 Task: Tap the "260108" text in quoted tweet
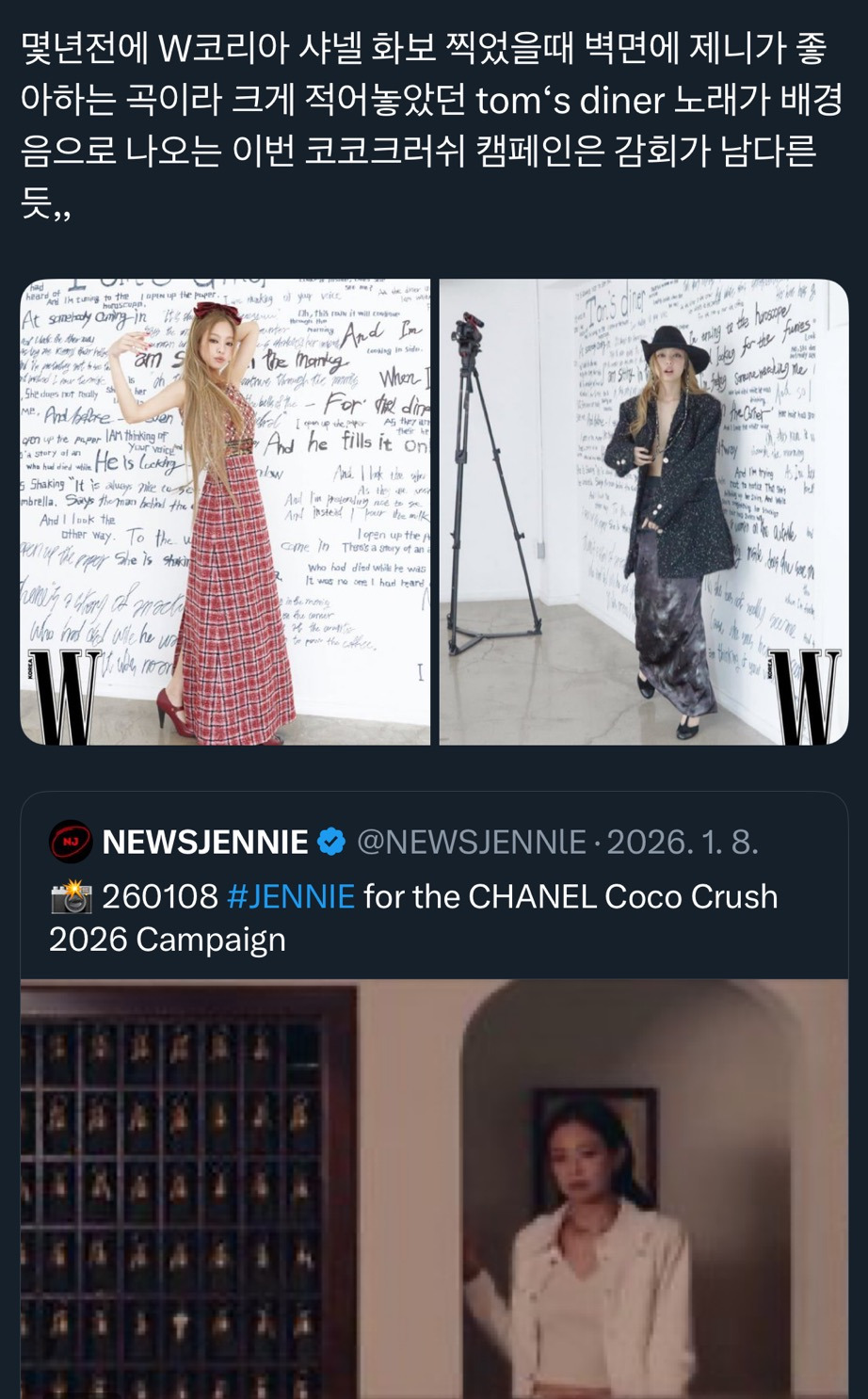[160, 897]
